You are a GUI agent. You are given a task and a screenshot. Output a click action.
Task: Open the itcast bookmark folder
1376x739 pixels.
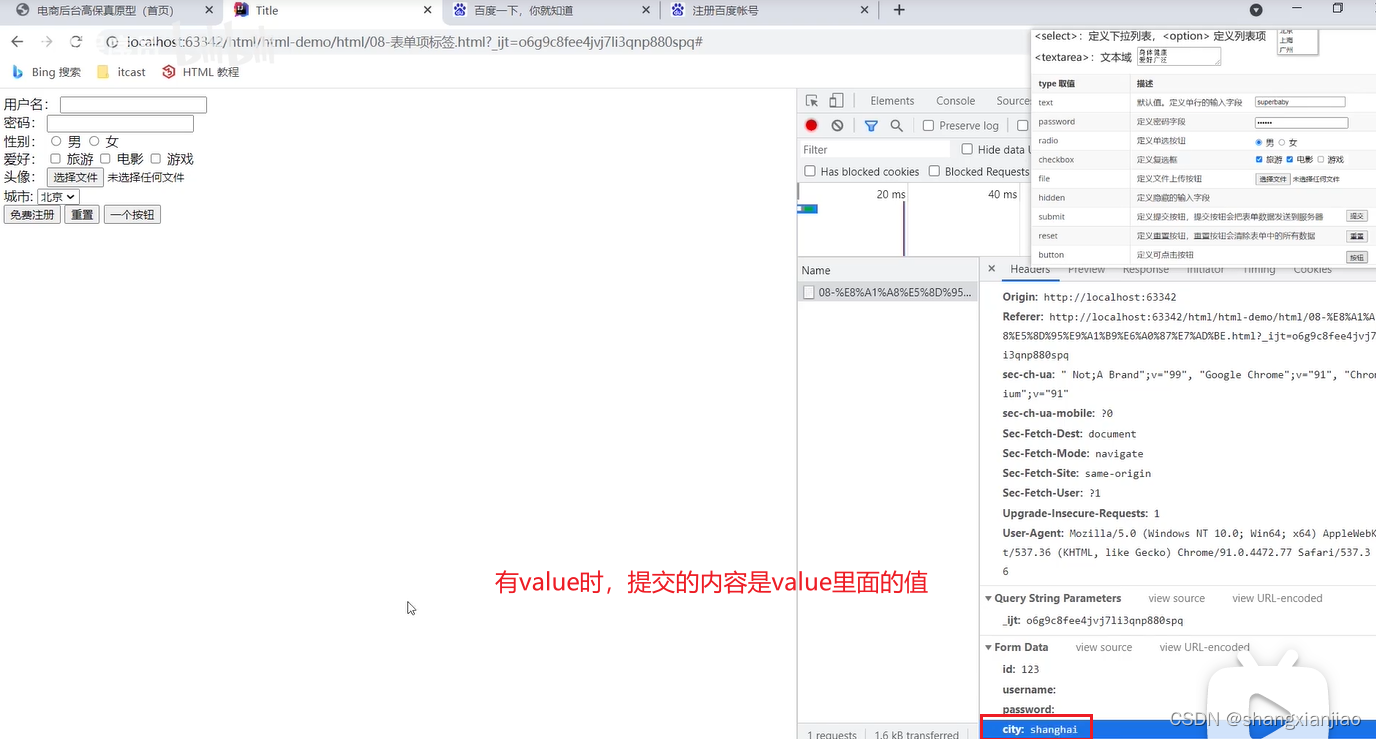tap(121, 72)
